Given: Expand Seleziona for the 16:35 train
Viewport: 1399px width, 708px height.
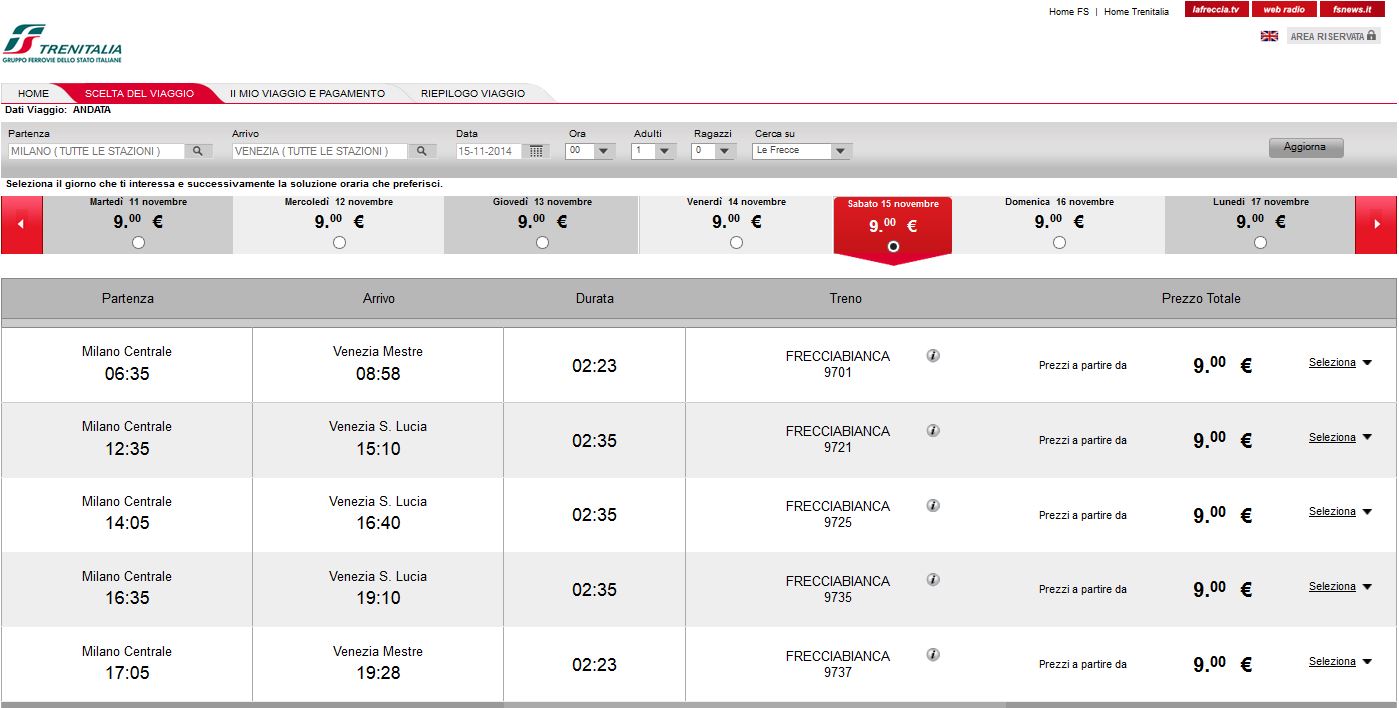Looking at the screenshot, I should (1340, 587).
